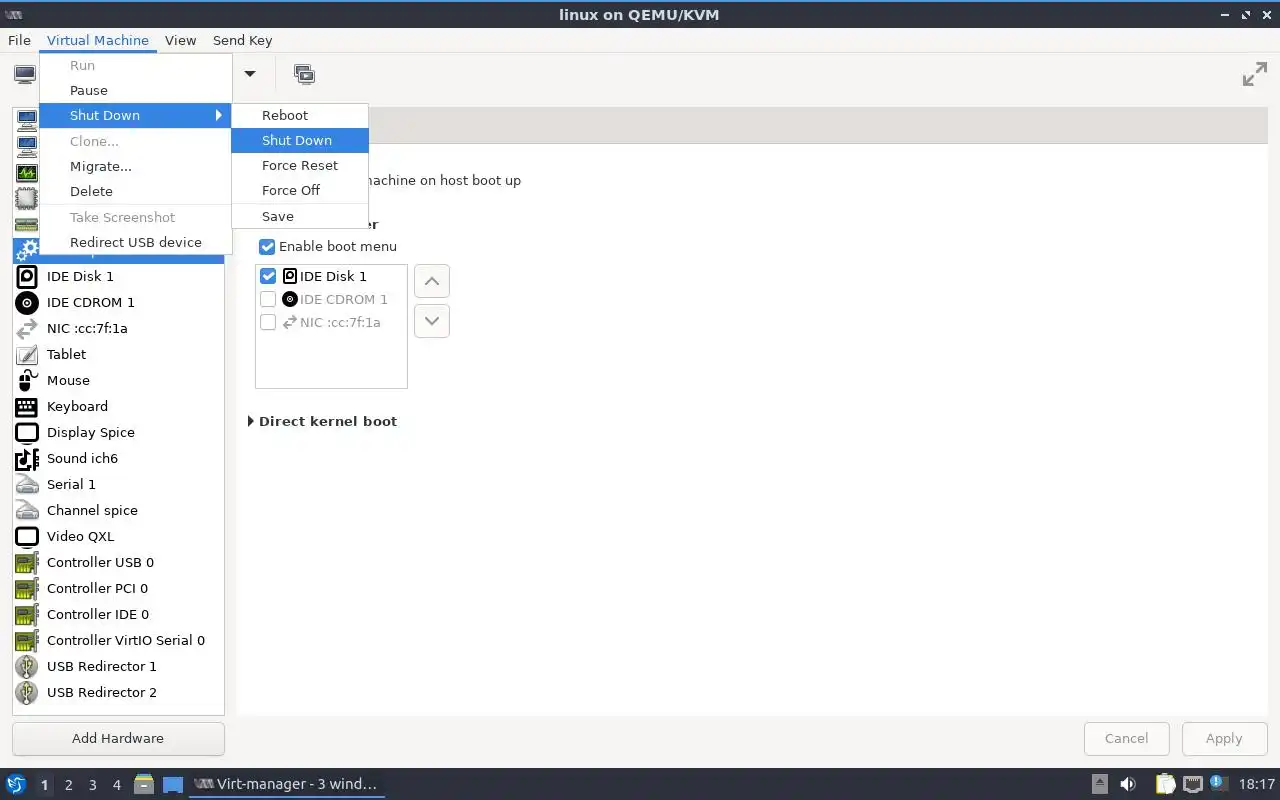Switch to workspace 3 on taskbar
This screenshot has width=1280, height=800.
[x=92, y=784]
